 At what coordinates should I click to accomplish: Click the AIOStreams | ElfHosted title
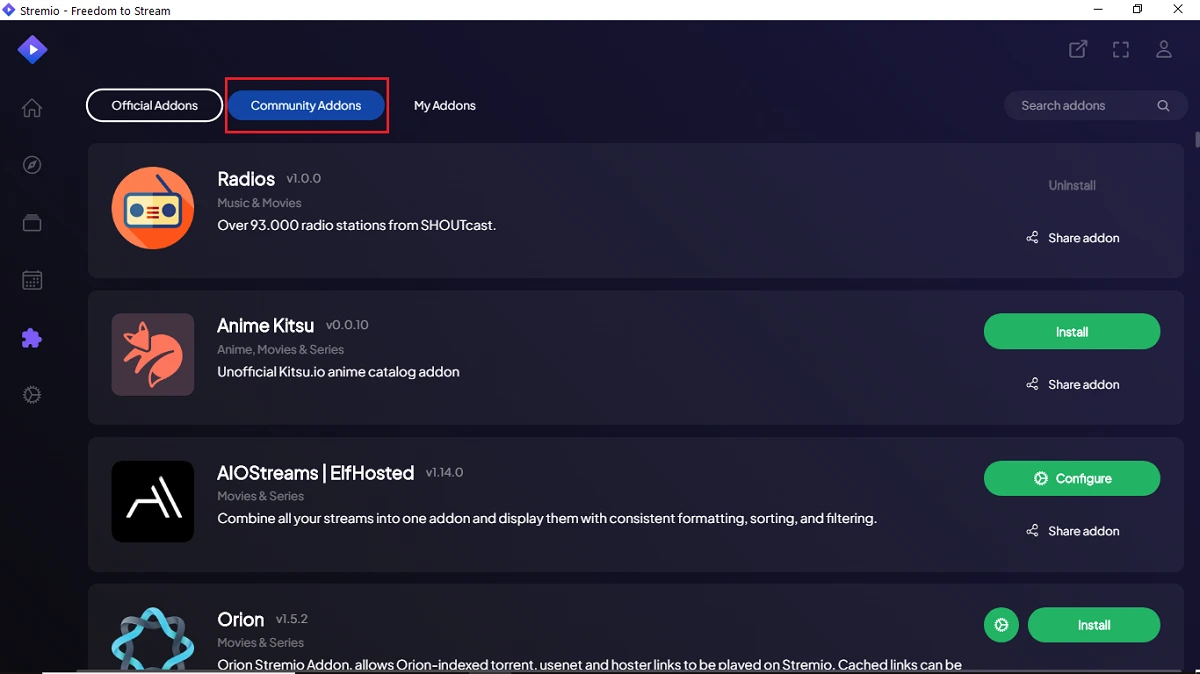click(315, 473)
